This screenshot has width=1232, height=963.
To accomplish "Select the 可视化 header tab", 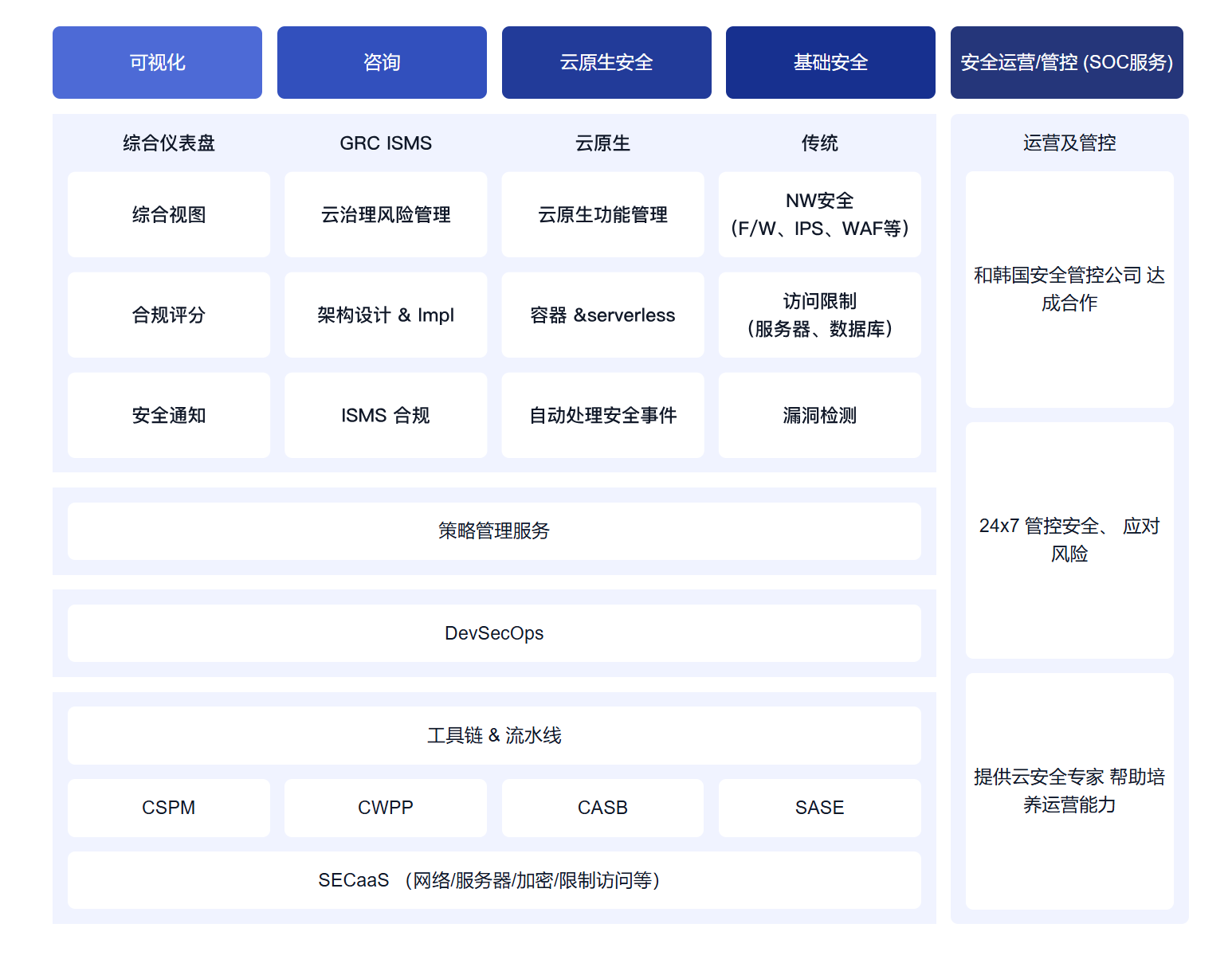I will click(157, 62).
